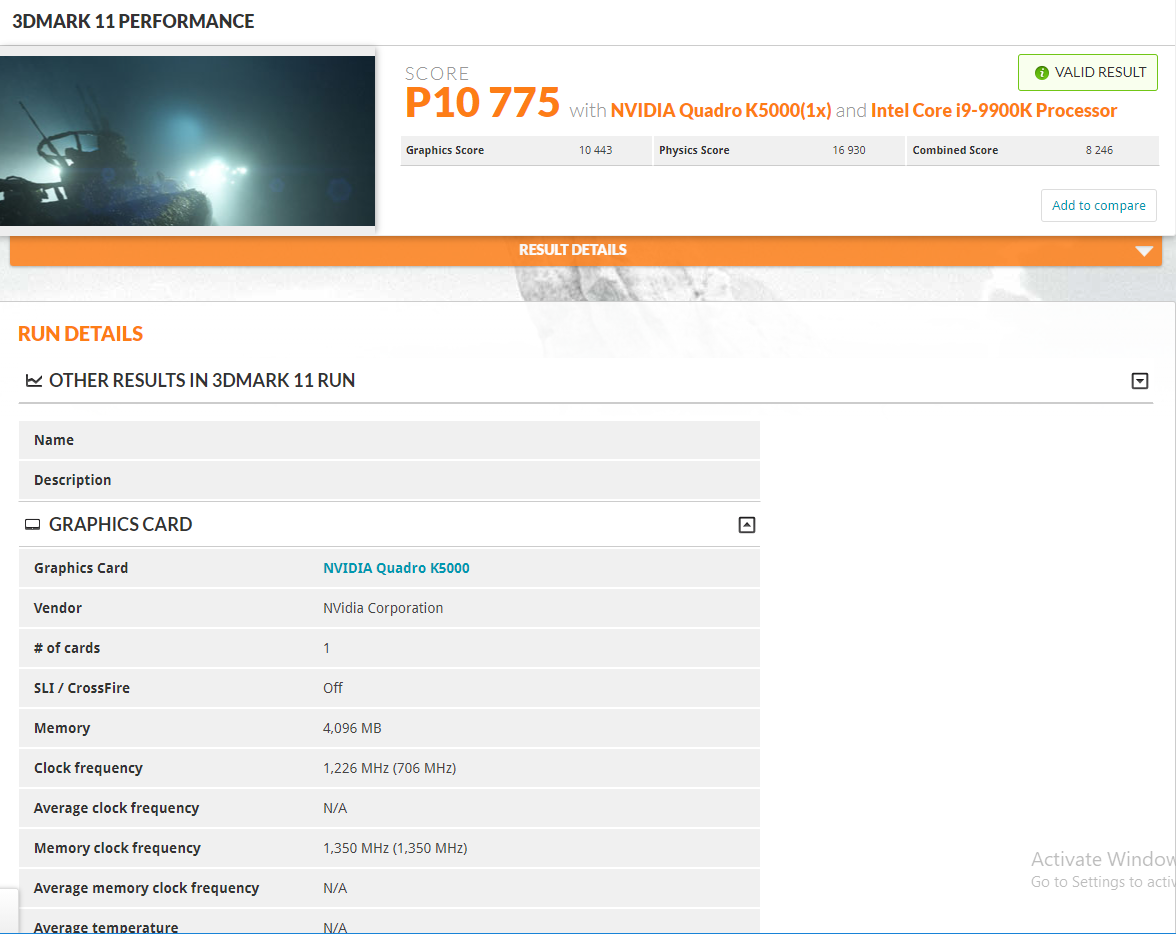Image resolution: width=1176 pixels, height=934 pixels.
Task: Click the chart icon beside Other Results
Action: 34,380
